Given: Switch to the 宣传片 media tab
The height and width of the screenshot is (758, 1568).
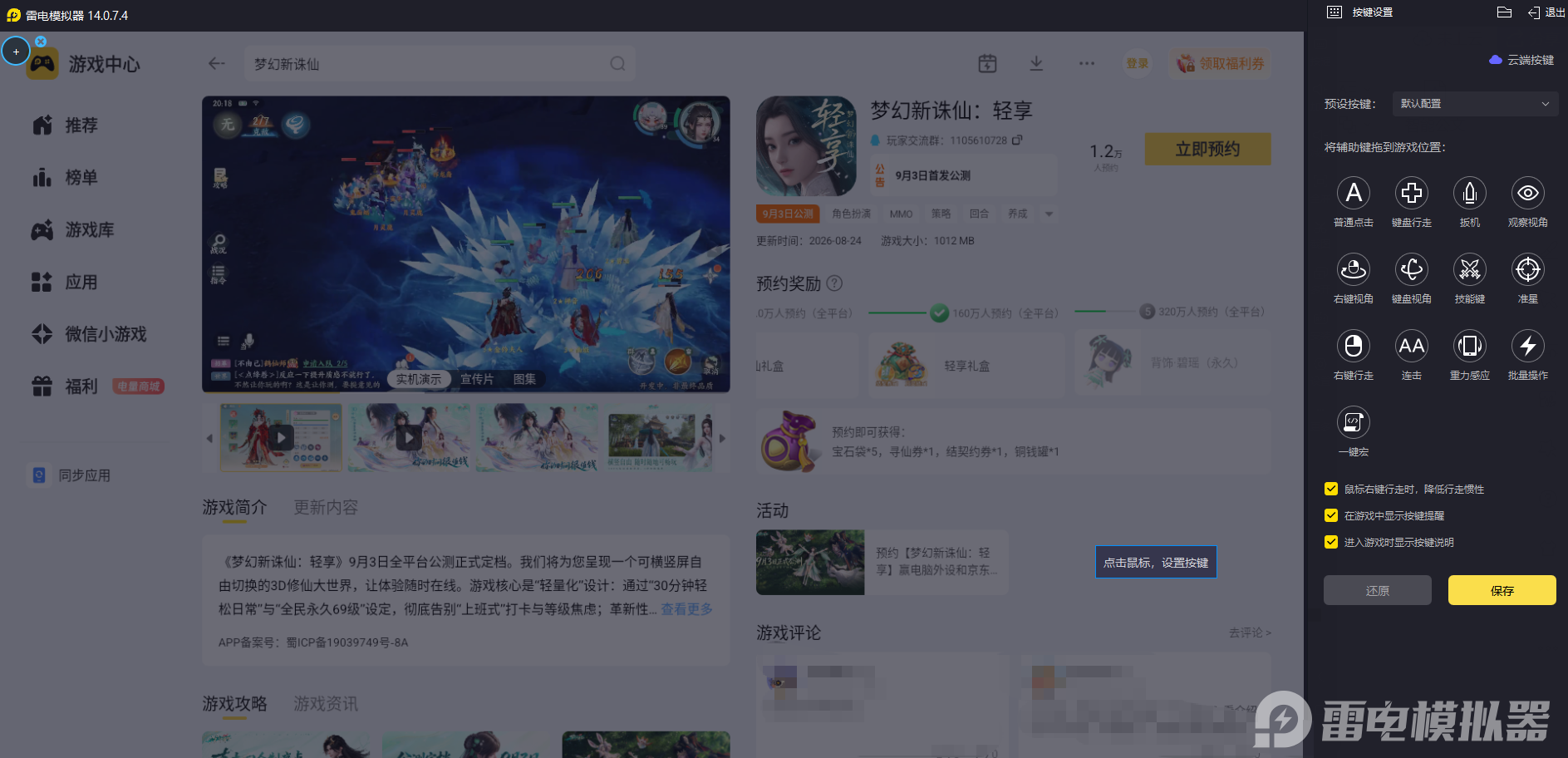Looking at the screenshot, I should (x=477, y=379).
